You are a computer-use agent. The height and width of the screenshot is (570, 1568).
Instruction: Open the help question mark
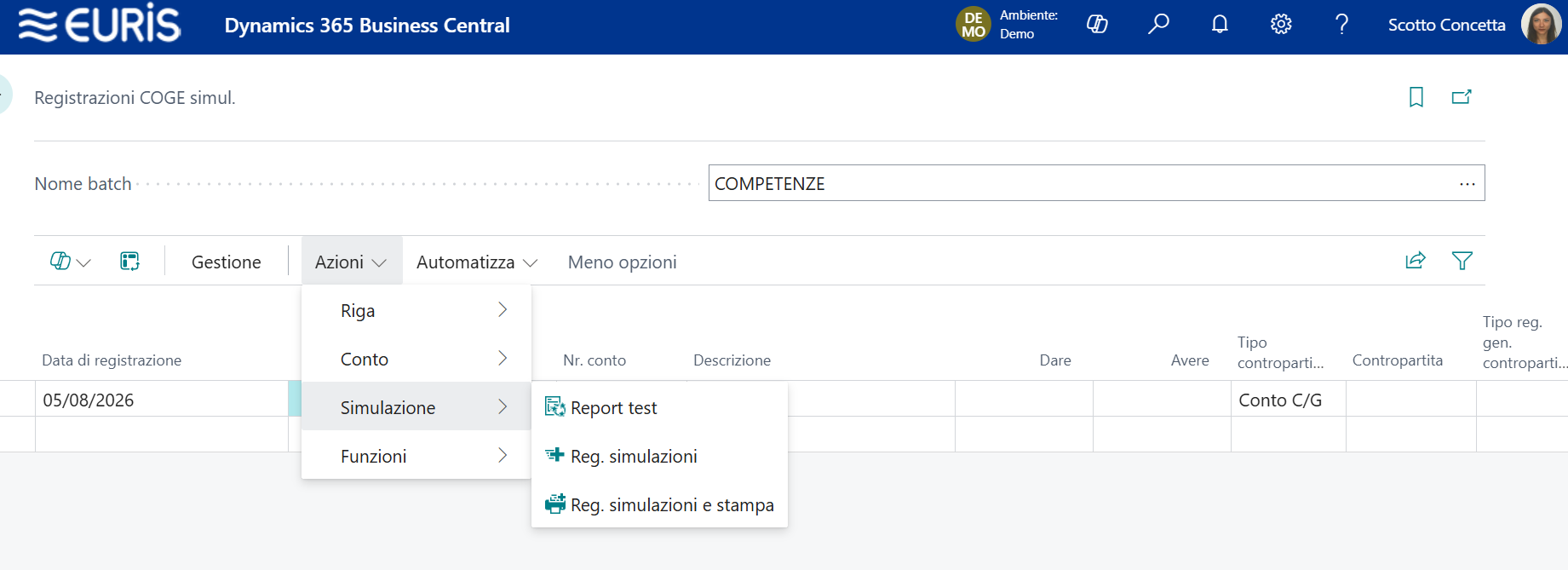point(1342,25)
